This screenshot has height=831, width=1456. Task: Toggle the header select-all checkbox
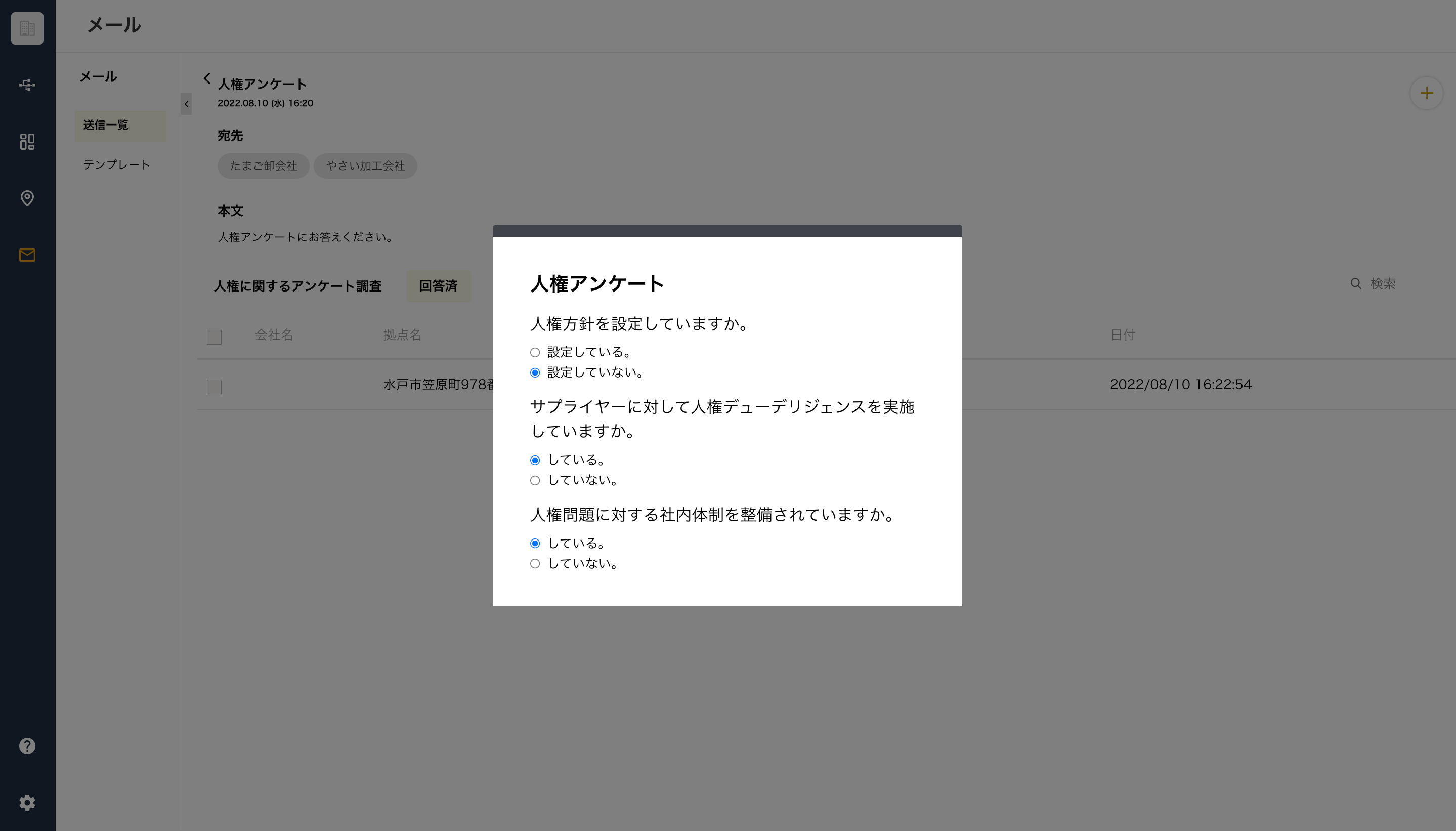tap(214, 337)
